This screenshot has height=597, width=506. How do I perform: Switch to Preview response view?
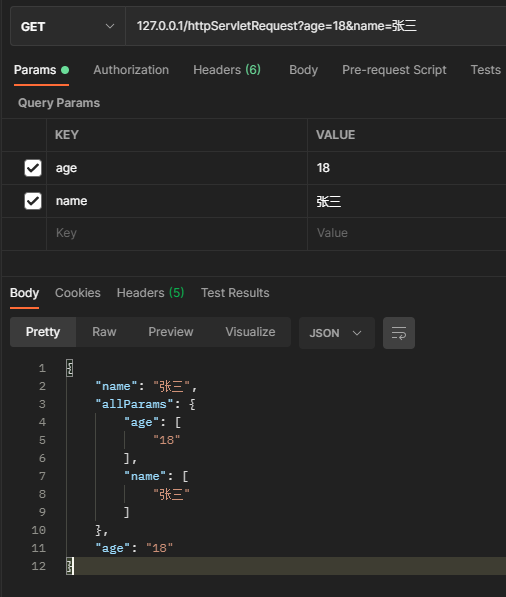171,332
